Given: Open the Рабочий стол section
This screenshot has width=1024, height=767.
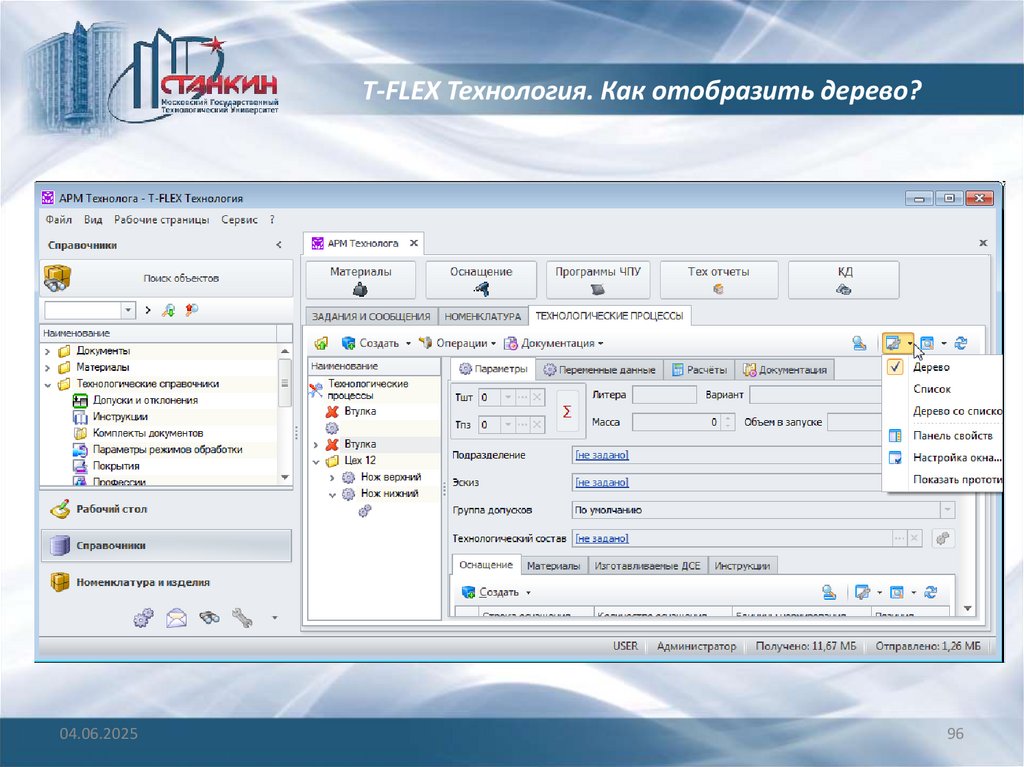Looking at the screenshot, I should pyautogui.click(x=166, y=509).
